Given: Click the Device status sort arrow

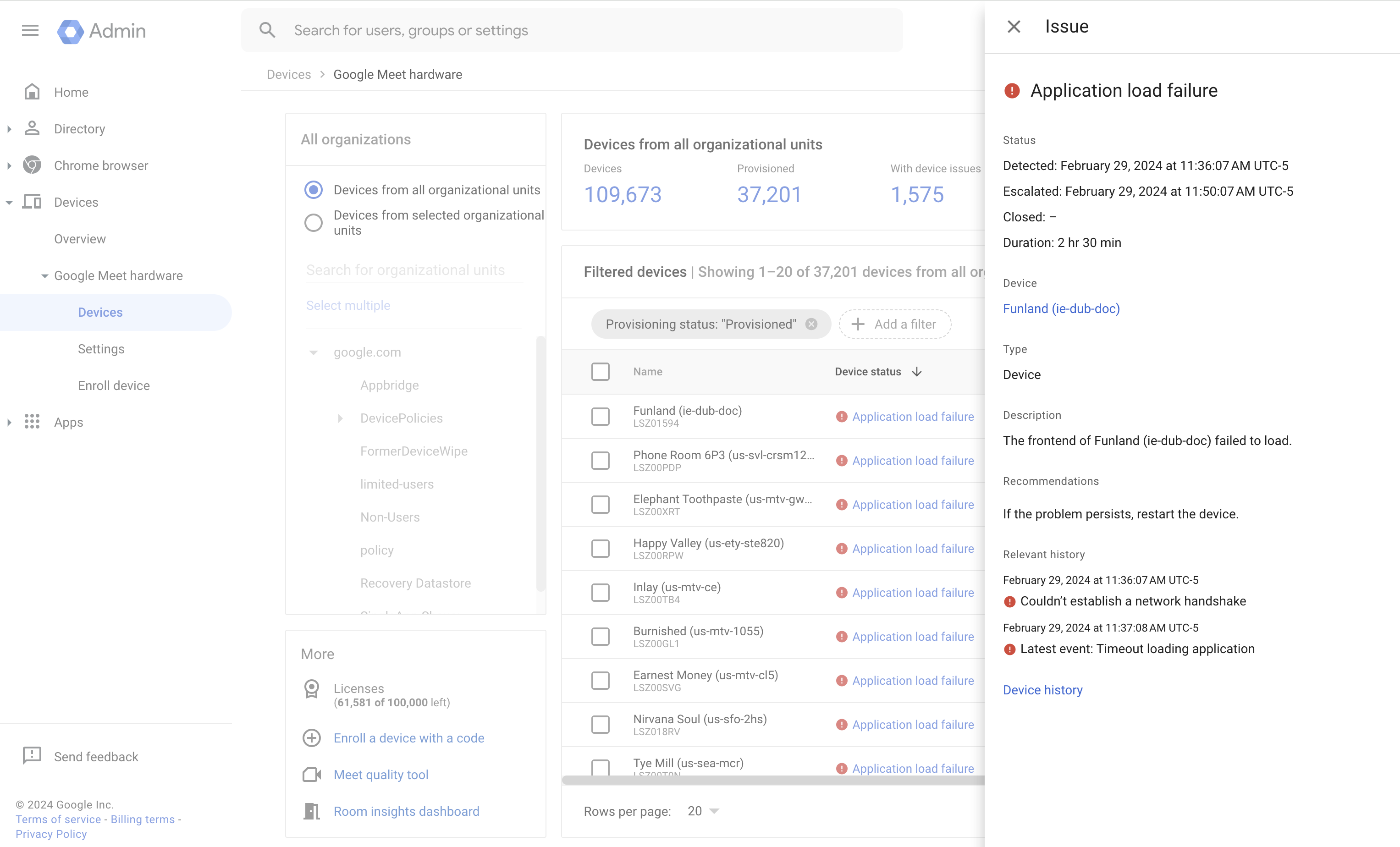Looking at the screenshot, I should [916, 372].
